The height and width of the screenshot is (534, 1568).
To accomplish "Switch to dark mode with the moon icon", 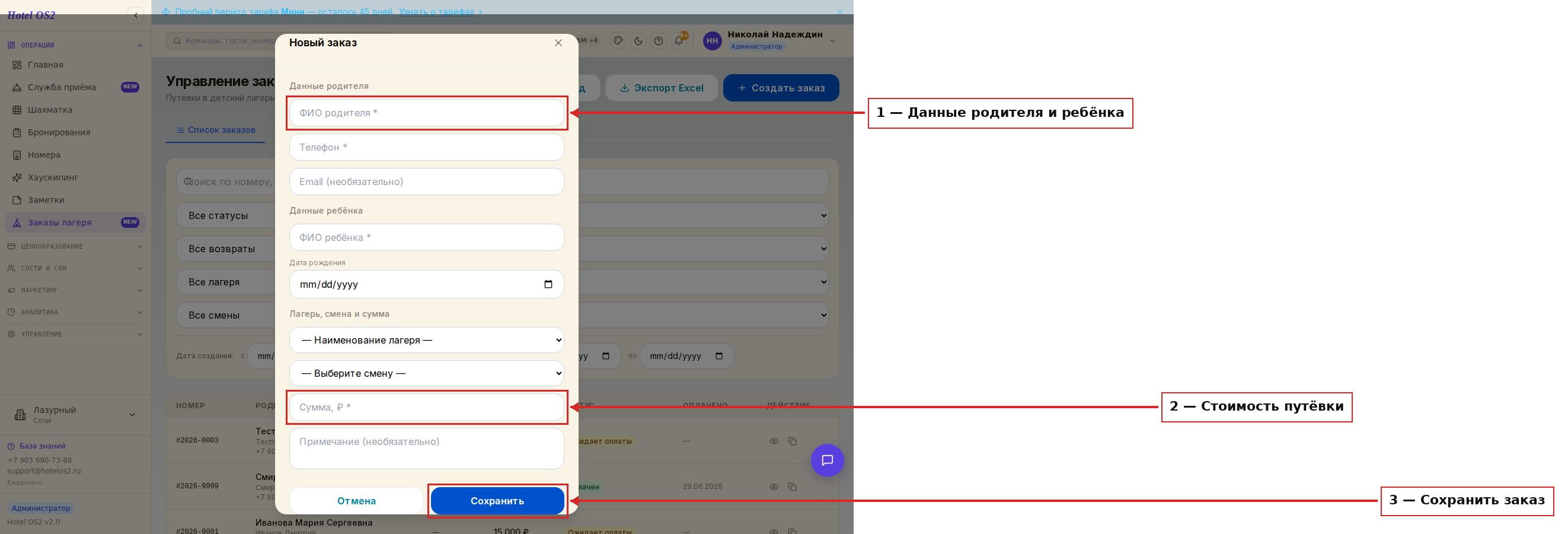I will pos(638,41).
